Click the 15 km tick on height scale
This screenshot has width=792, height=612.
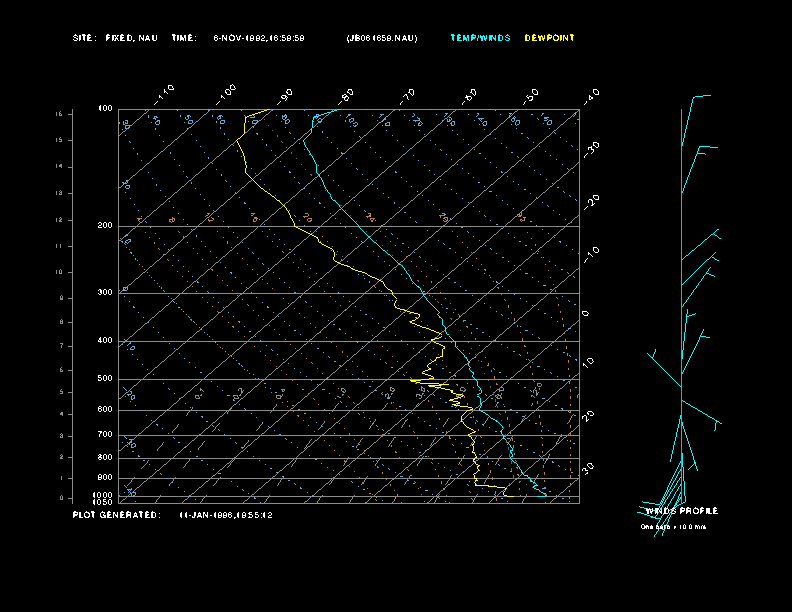pyautogui.click(x=59, y=140)
